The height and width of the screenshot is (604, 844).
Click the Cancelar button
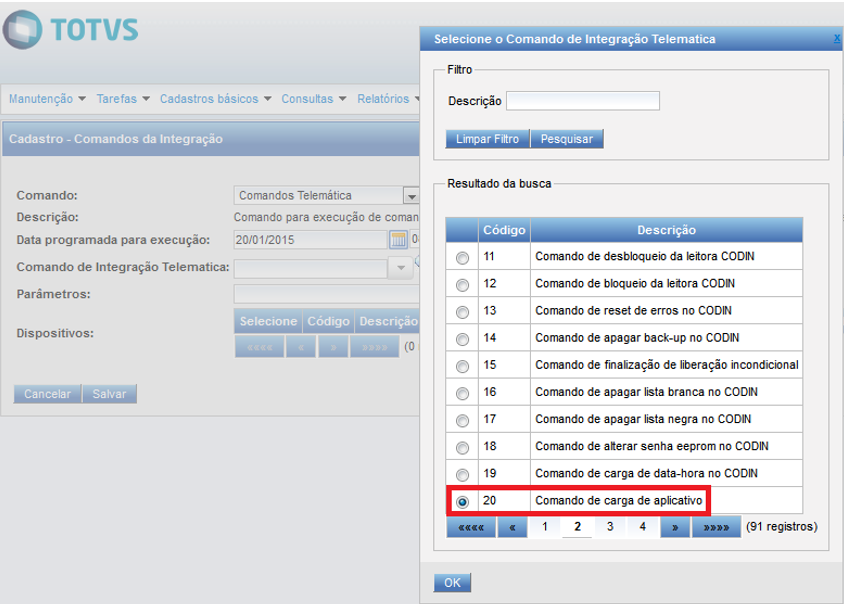(x=47, y=394)
